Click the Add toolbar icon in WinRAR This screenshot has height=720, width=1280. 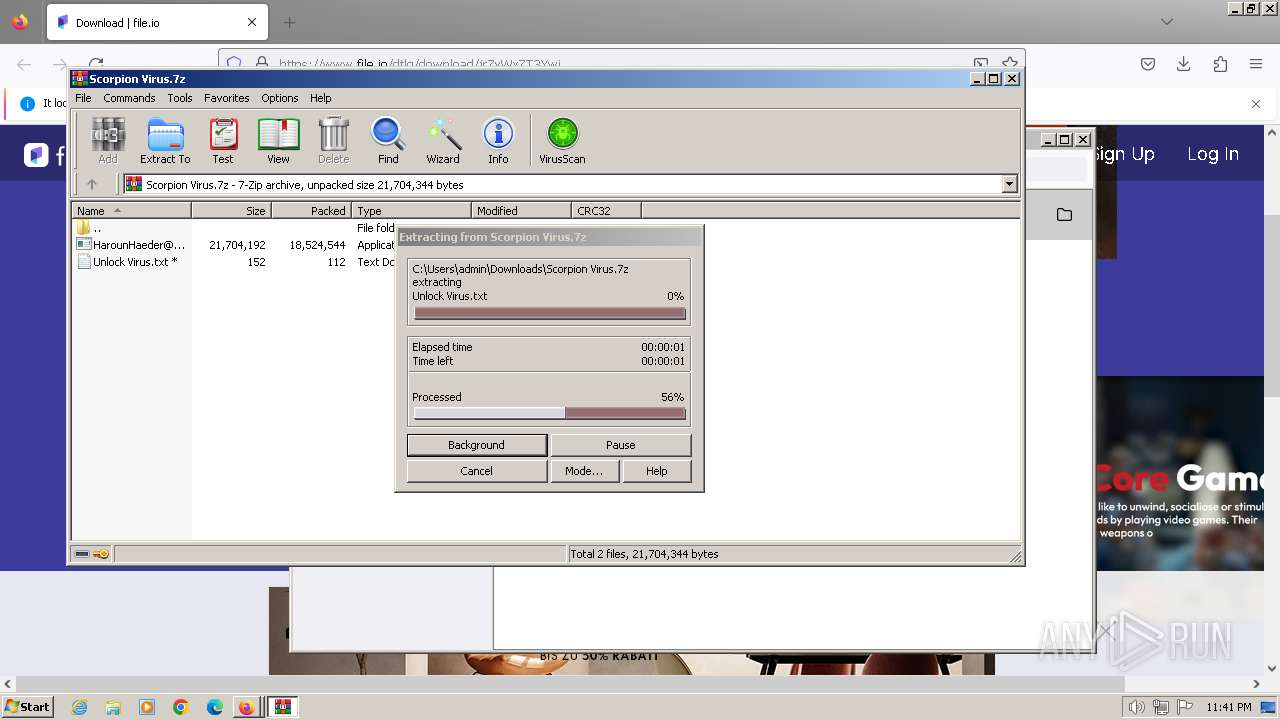pos(108,140)
